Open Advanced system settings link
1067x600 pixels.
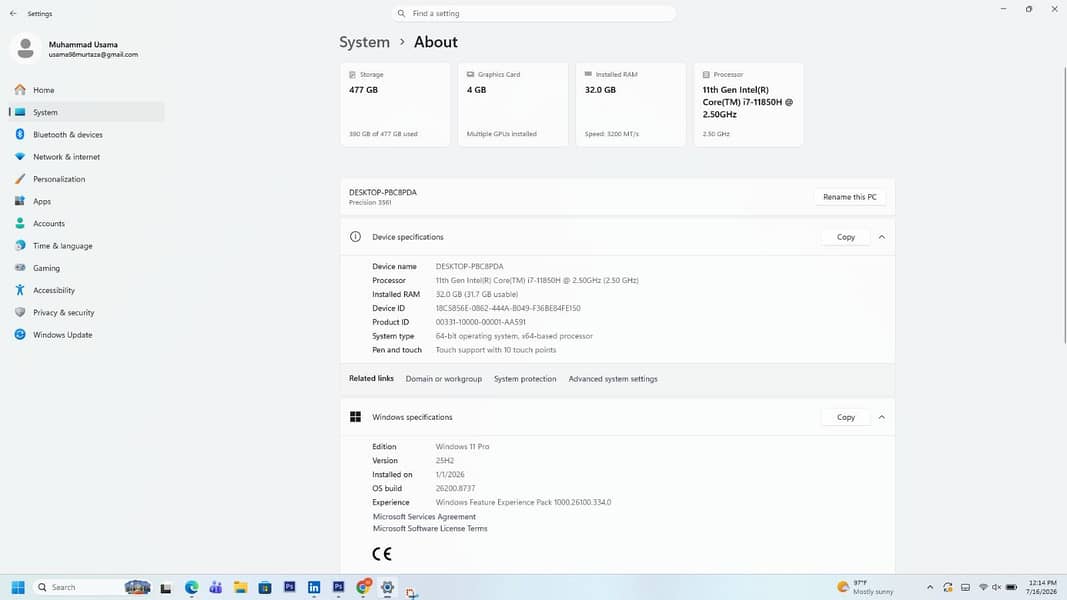[612, 379]
